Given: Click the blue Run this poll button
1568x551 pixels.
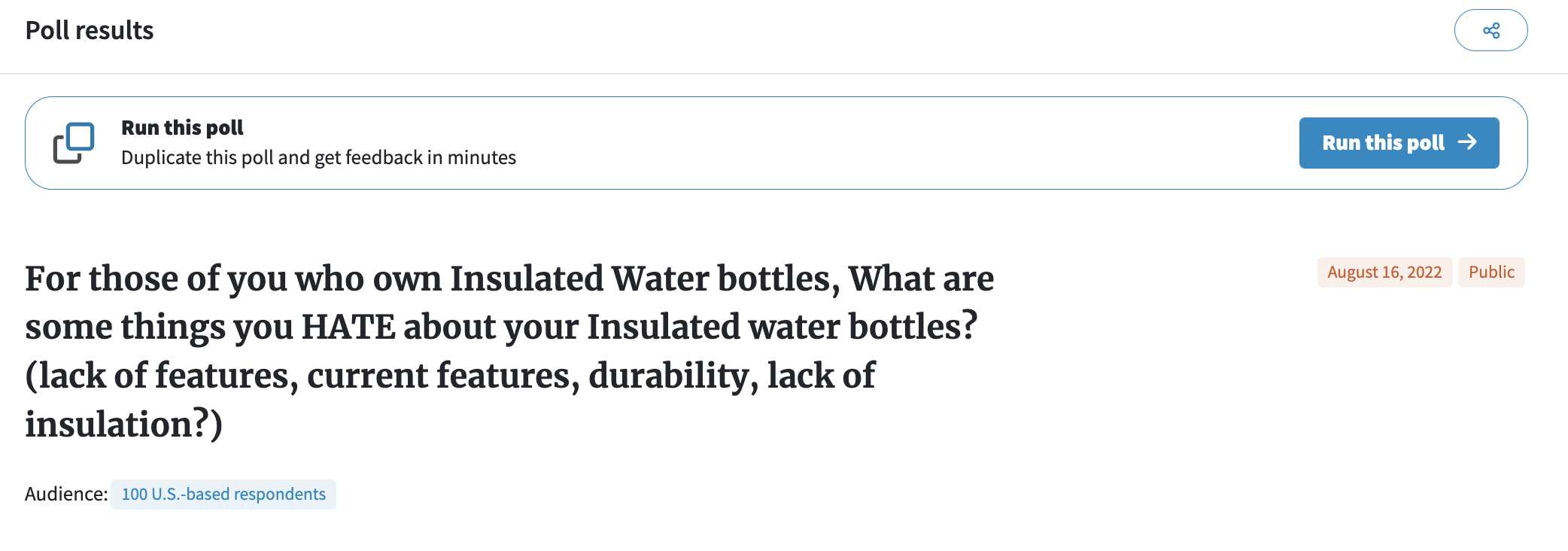Looking at the screenshot, I should 1399,143.
